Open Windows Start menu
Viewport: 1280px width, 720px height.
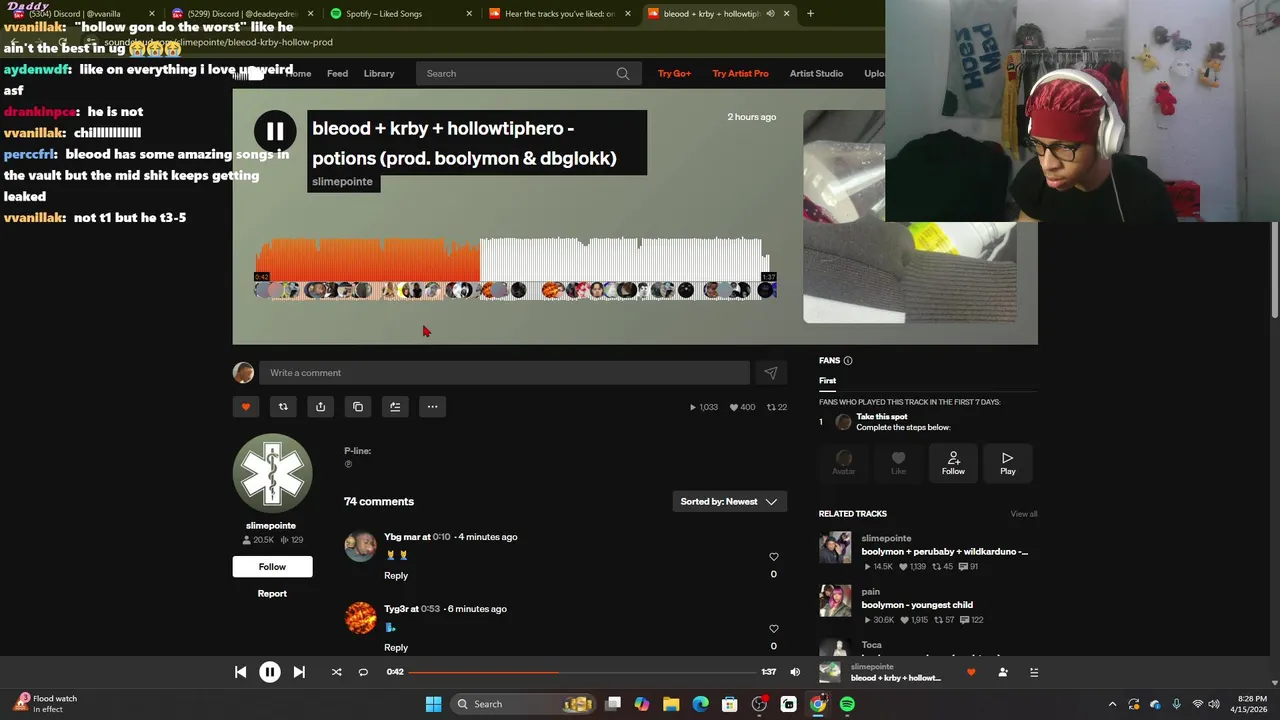(x=433, y=704)
